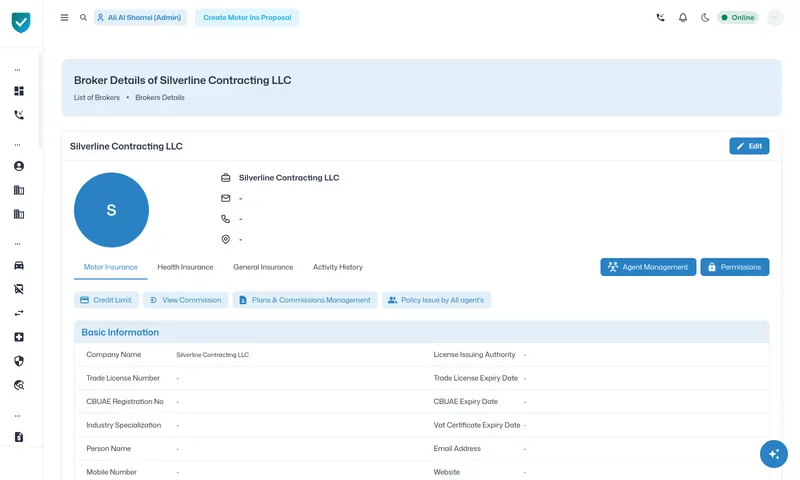
Task: Toggle the hamburger menu icon
Action: tap(64, 17)
